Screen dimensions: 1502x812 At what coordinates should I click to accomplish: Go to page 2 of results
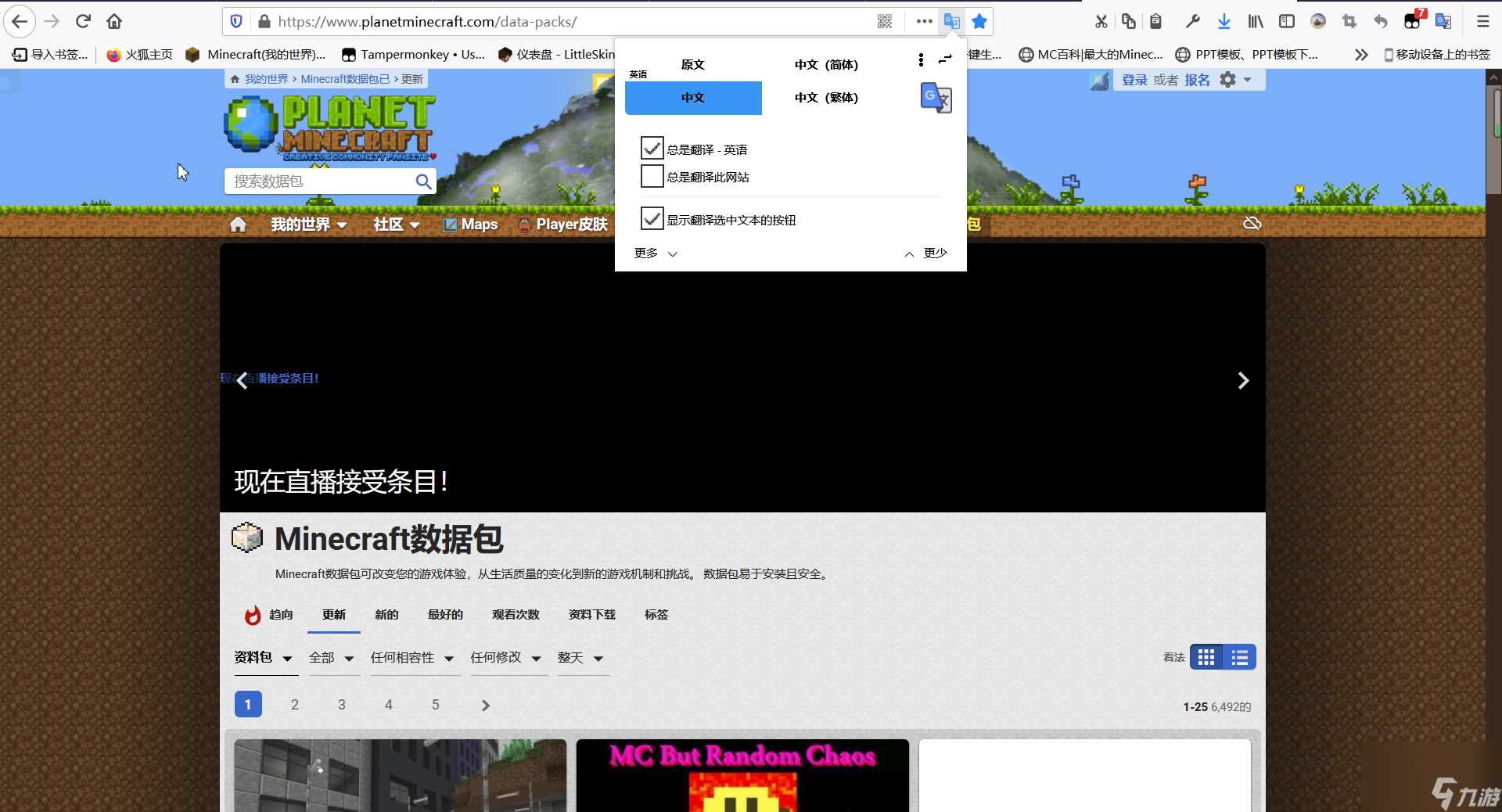(294, 705)
